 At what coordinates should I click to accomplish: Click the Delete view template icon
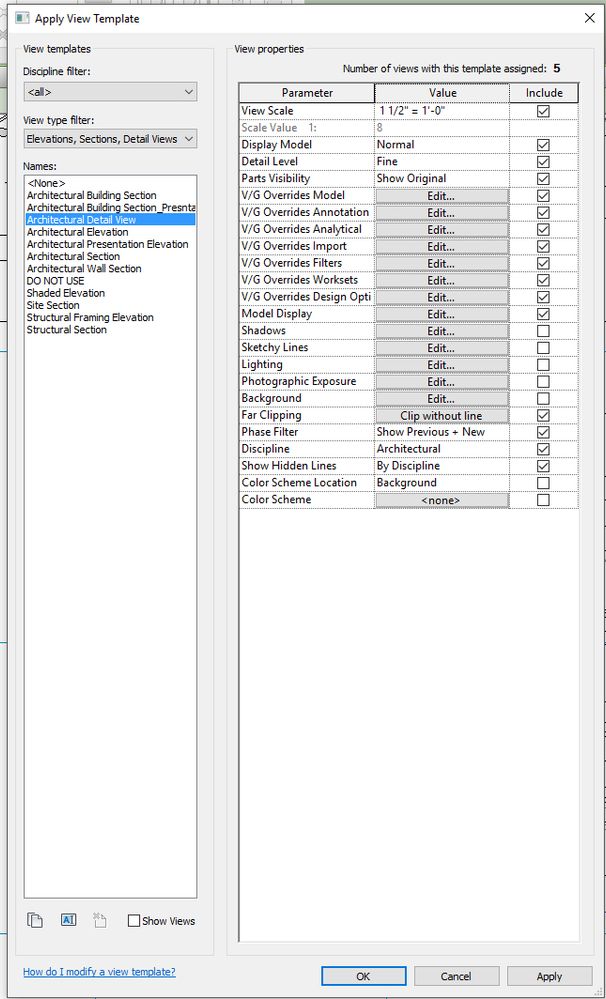pos(100,920)
